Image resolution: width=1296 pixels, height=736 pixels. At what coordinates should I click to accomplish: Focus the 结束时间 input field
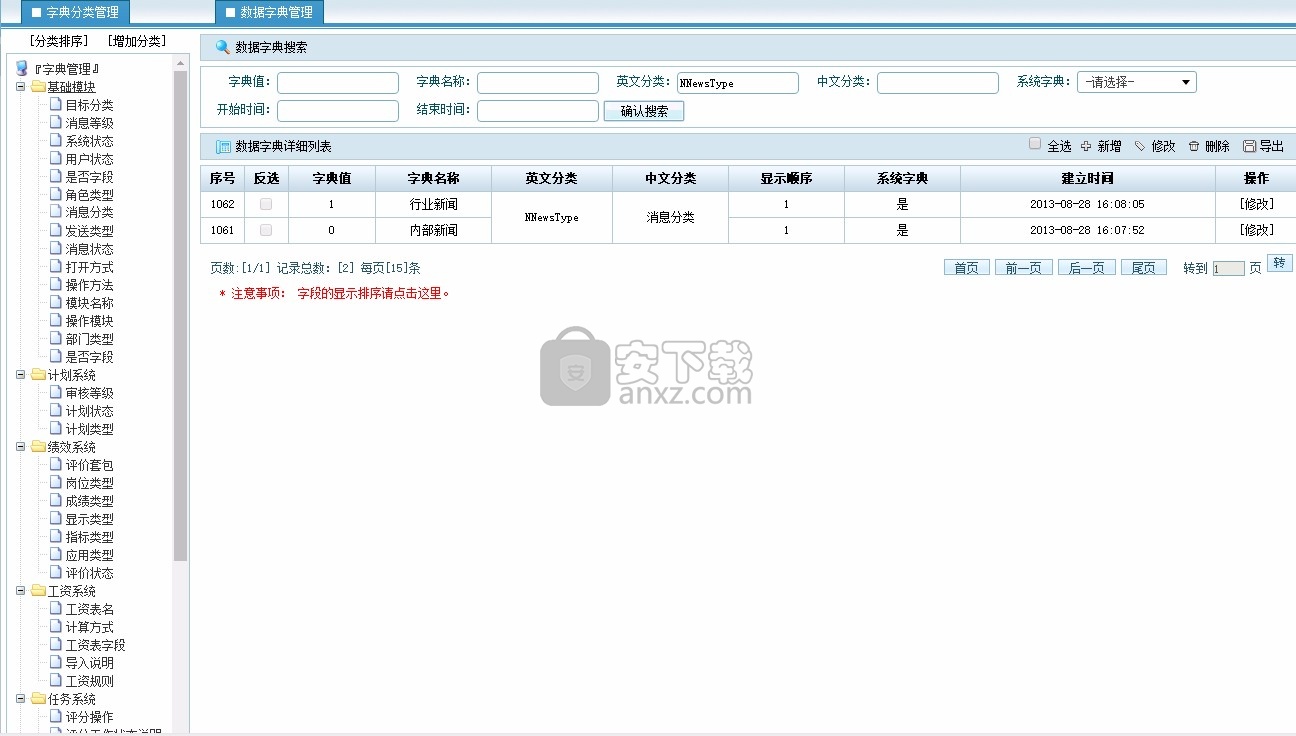pos(538,111)
